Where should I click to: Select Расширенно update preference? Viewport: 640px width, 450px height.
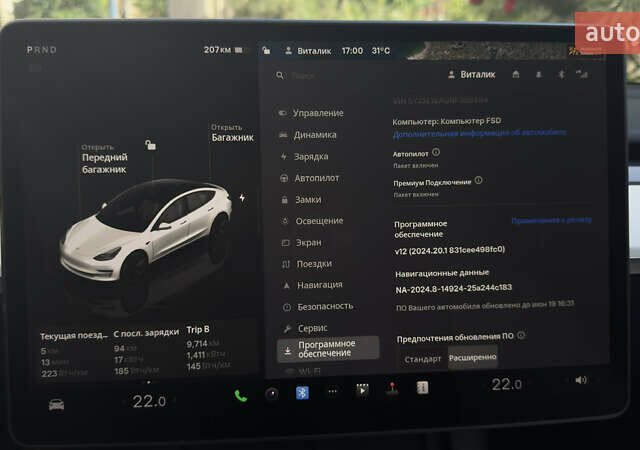[x=473, y=357]
